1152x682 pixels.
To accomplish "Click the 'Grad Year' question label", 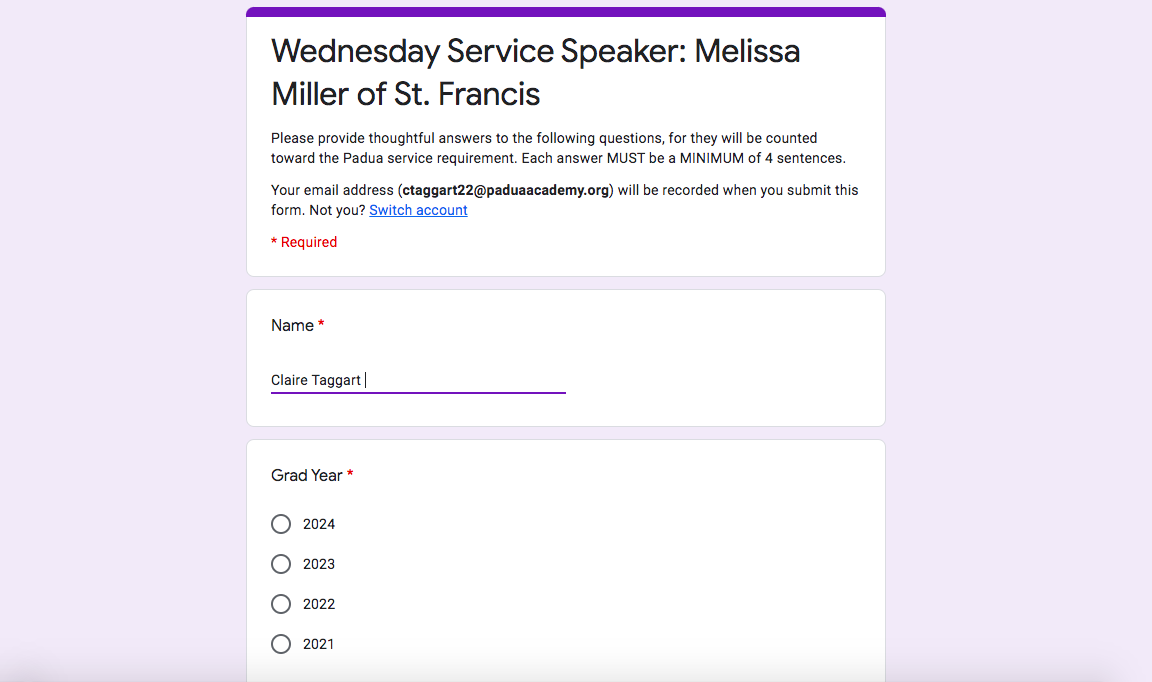I will (x=306, y=475).
